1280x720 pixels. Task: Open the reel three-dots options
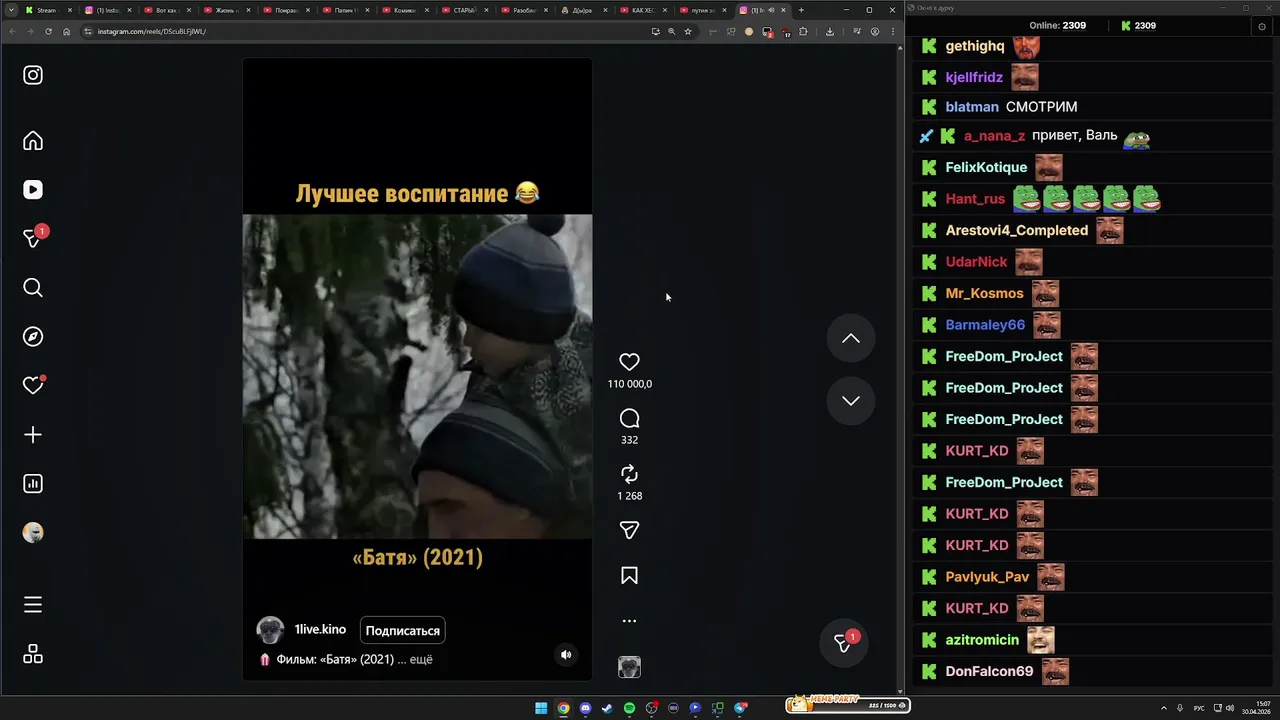pyautogui.click(x=629, y=621)
